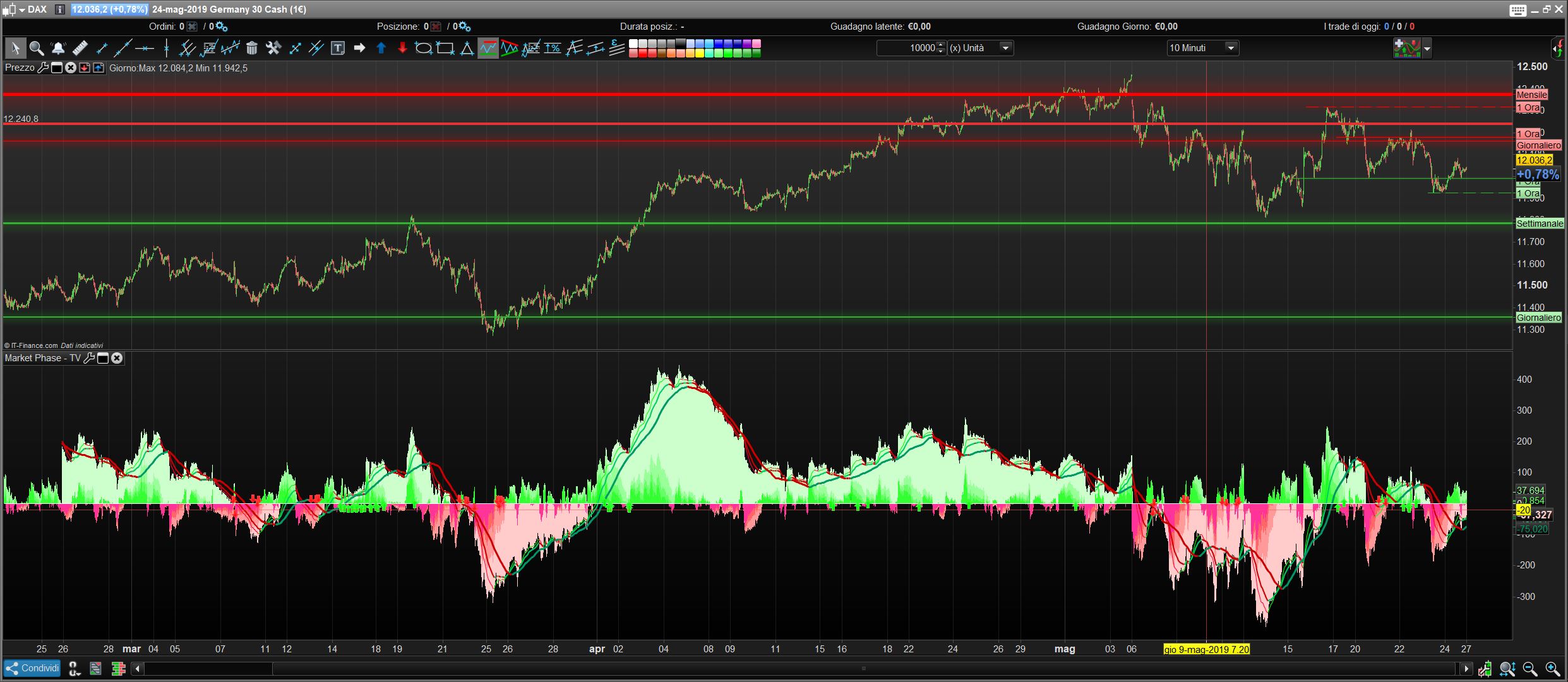Click the current price 12.036,2 tag

(1534, 160)
